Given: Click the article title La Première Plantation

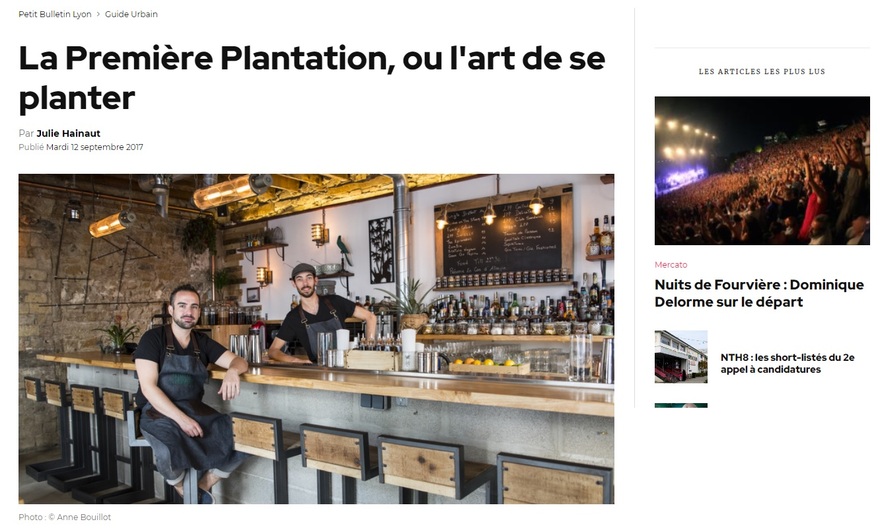Looking at the screenshot, I should click(x=312, y=77).
